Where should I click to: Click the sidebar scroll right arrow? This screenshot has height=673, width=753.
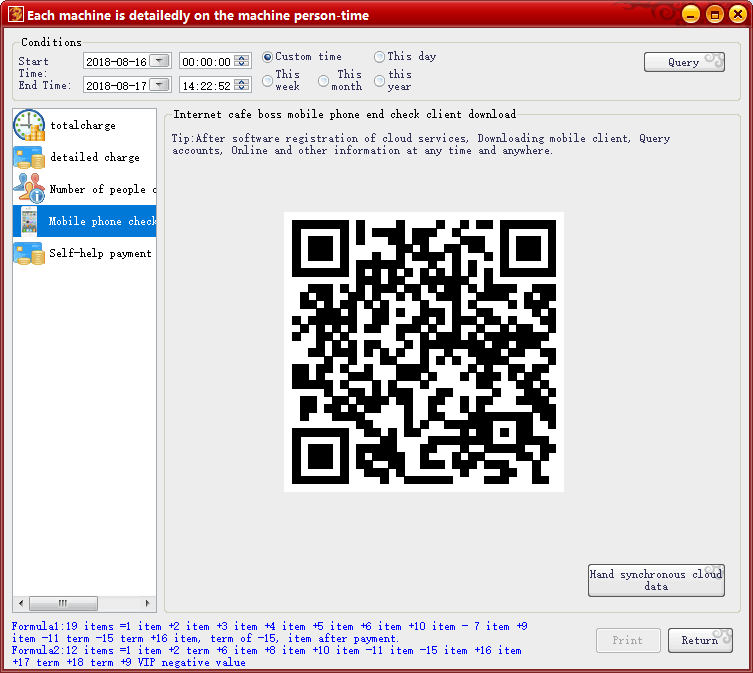click(147, 603)
